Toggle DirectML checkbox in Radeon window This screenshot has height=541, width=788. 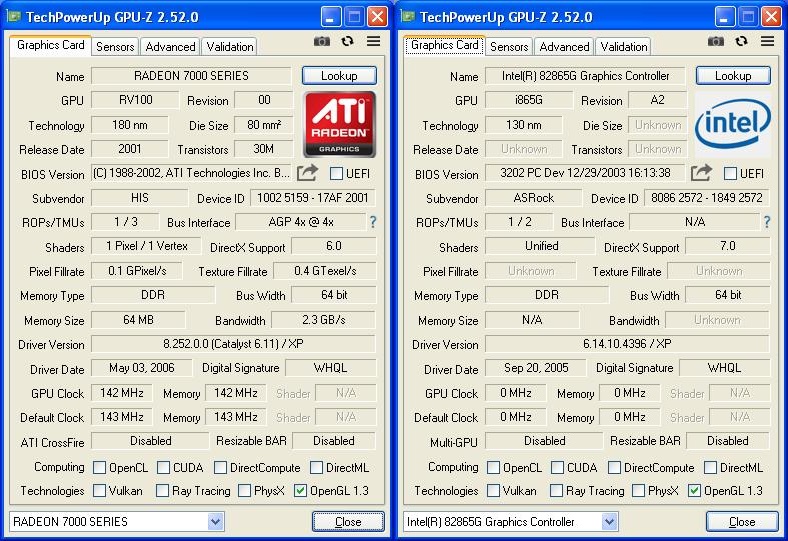316,468
